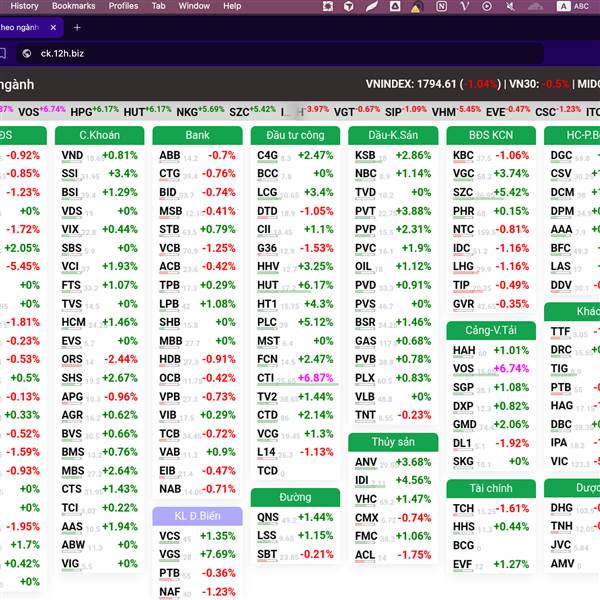Select the HCM stock row in C.Khoán

point(99,322)
